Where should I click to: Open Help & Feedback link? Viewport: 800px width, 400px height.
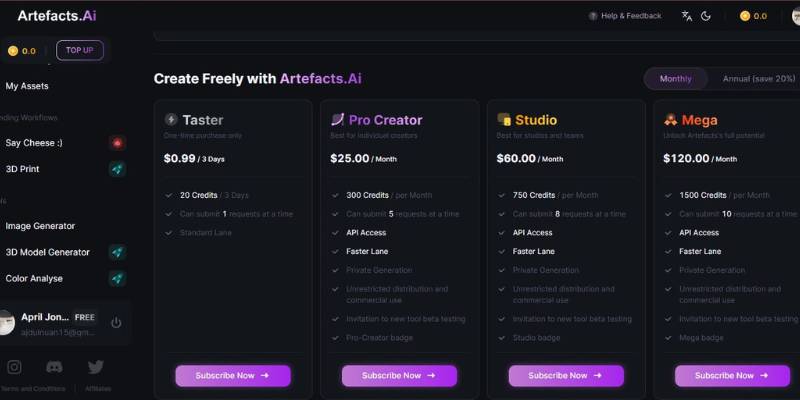(625, 16)
